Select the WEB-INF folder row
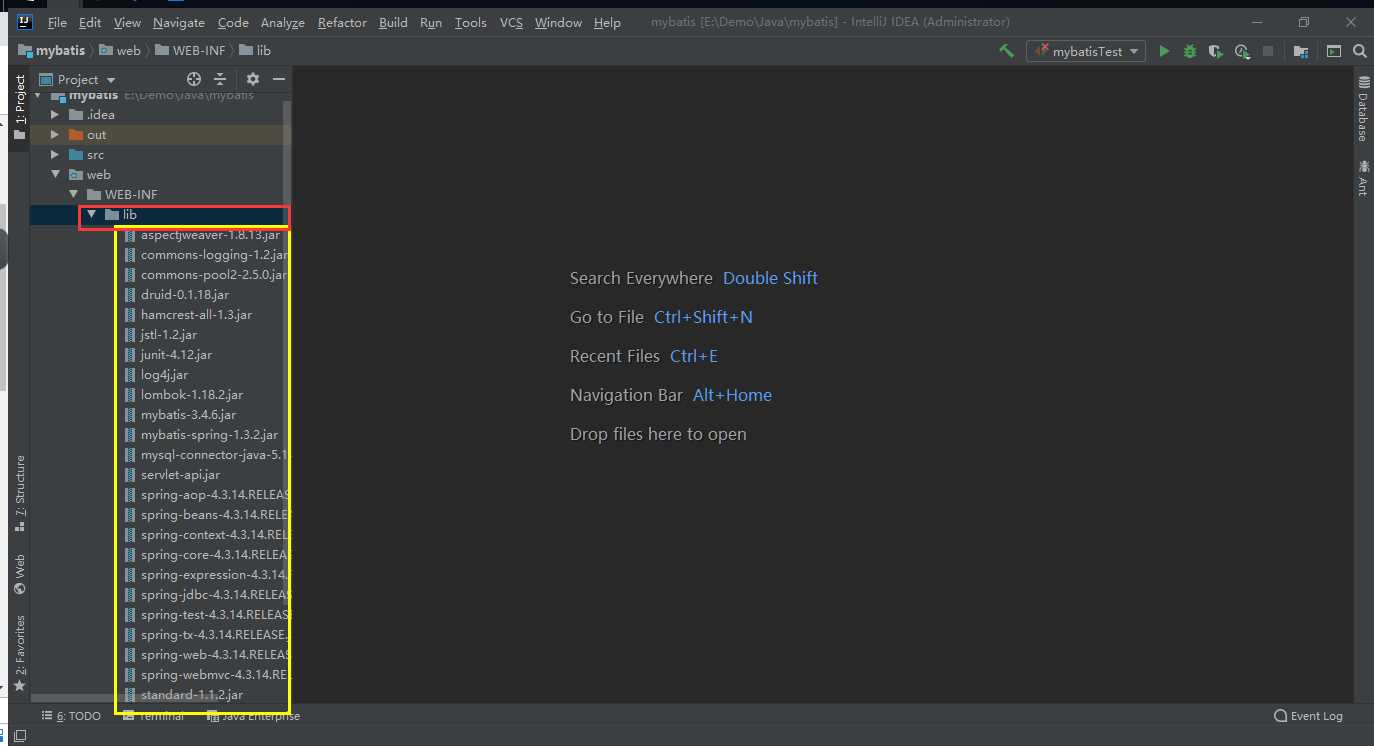1374x746 pixels. 160,195
